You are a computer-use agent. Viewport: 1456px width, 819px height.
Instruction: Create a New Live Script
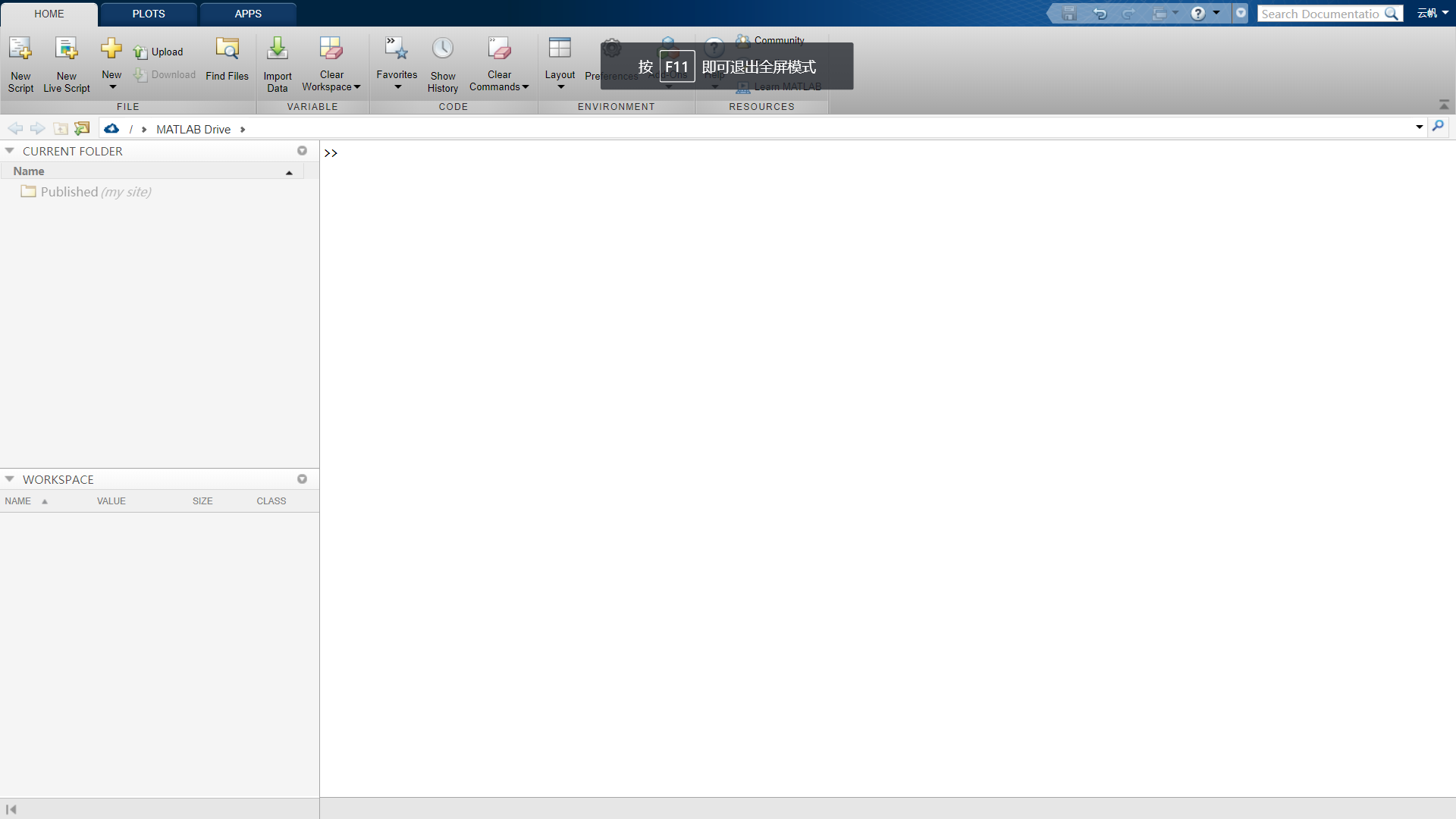[67, 49]
